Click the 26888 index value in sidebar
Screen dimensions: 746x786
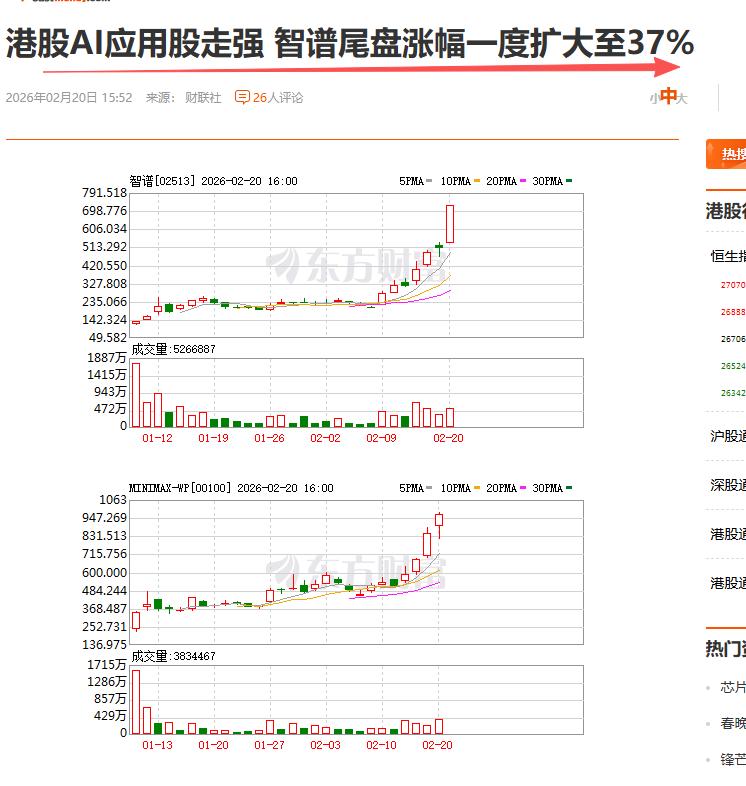pos(733,312)
